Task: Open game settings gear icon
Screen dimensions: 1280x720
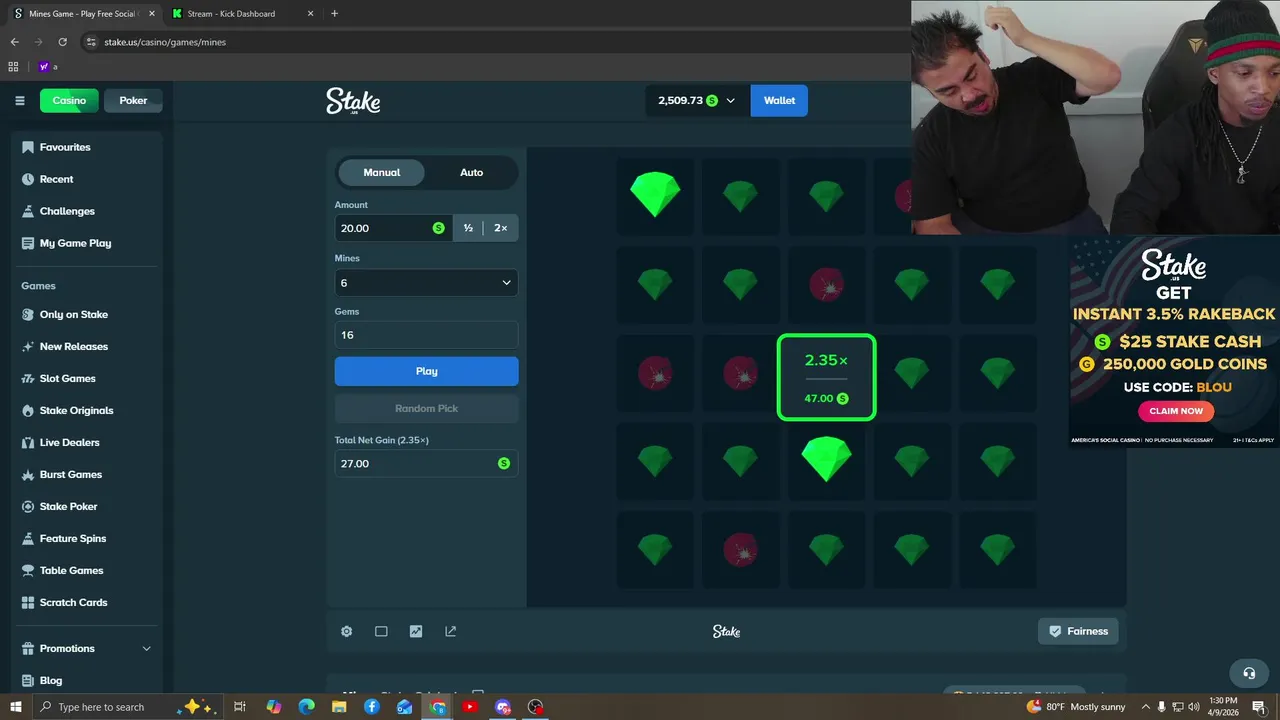Action: (346, 631)
